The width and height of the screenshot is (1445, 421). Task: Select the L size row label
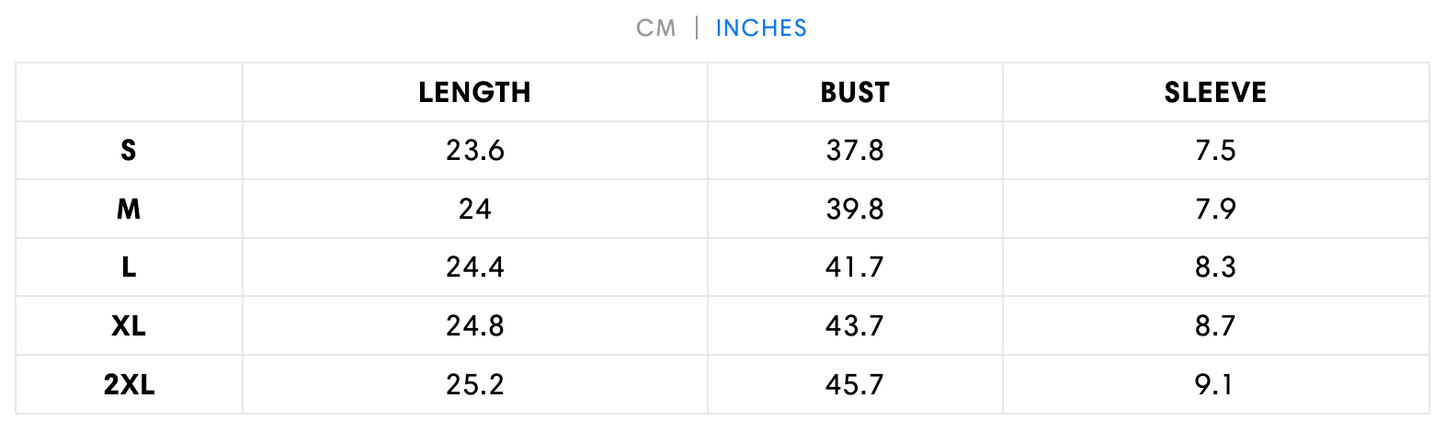point(128,268)
